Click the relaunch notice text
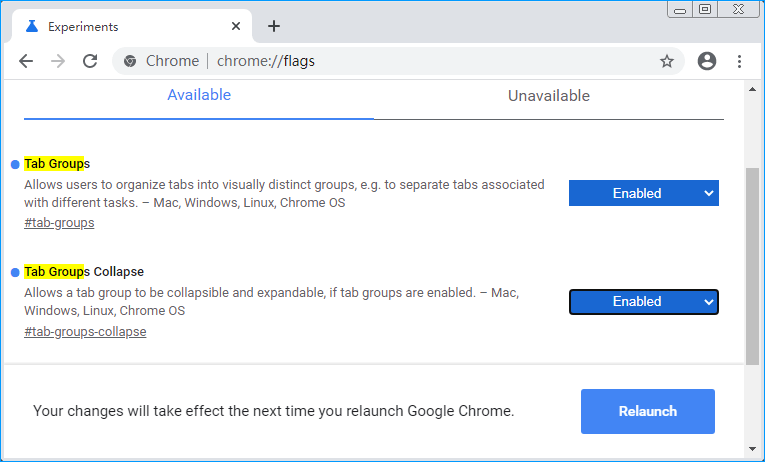Viewport: 765px width, 462px height. point(273,411)
